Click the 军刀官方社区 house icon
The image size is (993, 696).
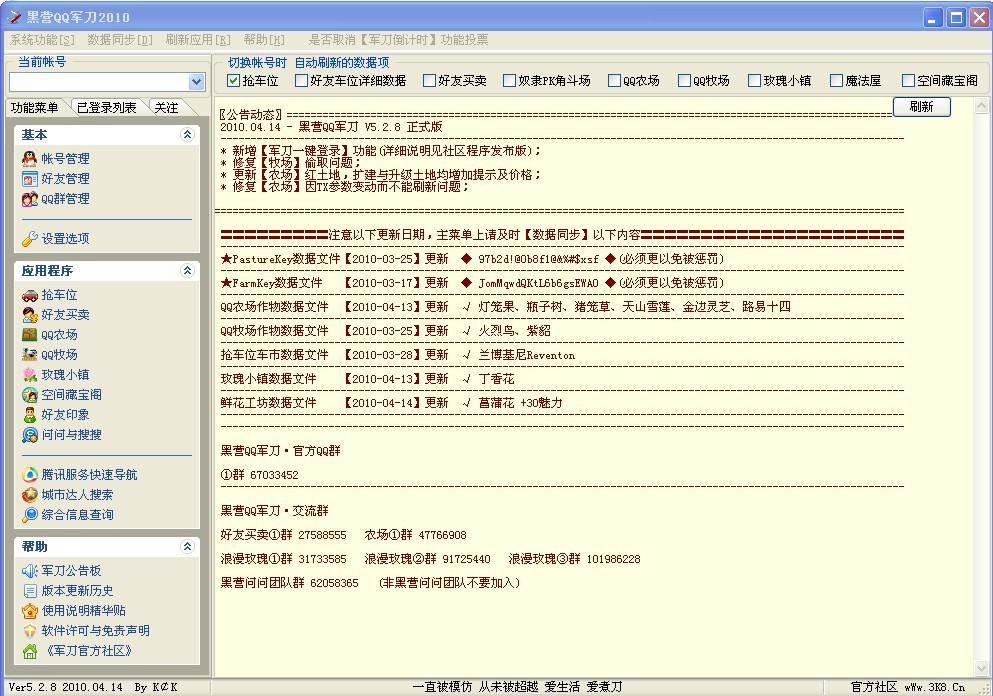click(x=30, y=651)
